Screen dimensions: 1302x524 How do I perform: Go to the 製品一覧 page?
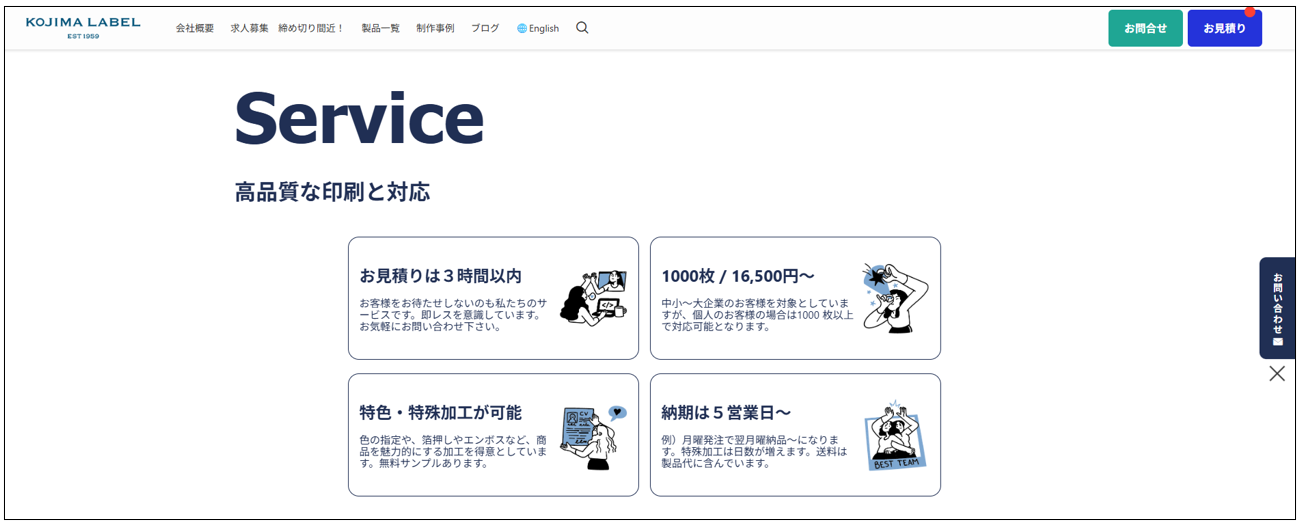[381, 29]
